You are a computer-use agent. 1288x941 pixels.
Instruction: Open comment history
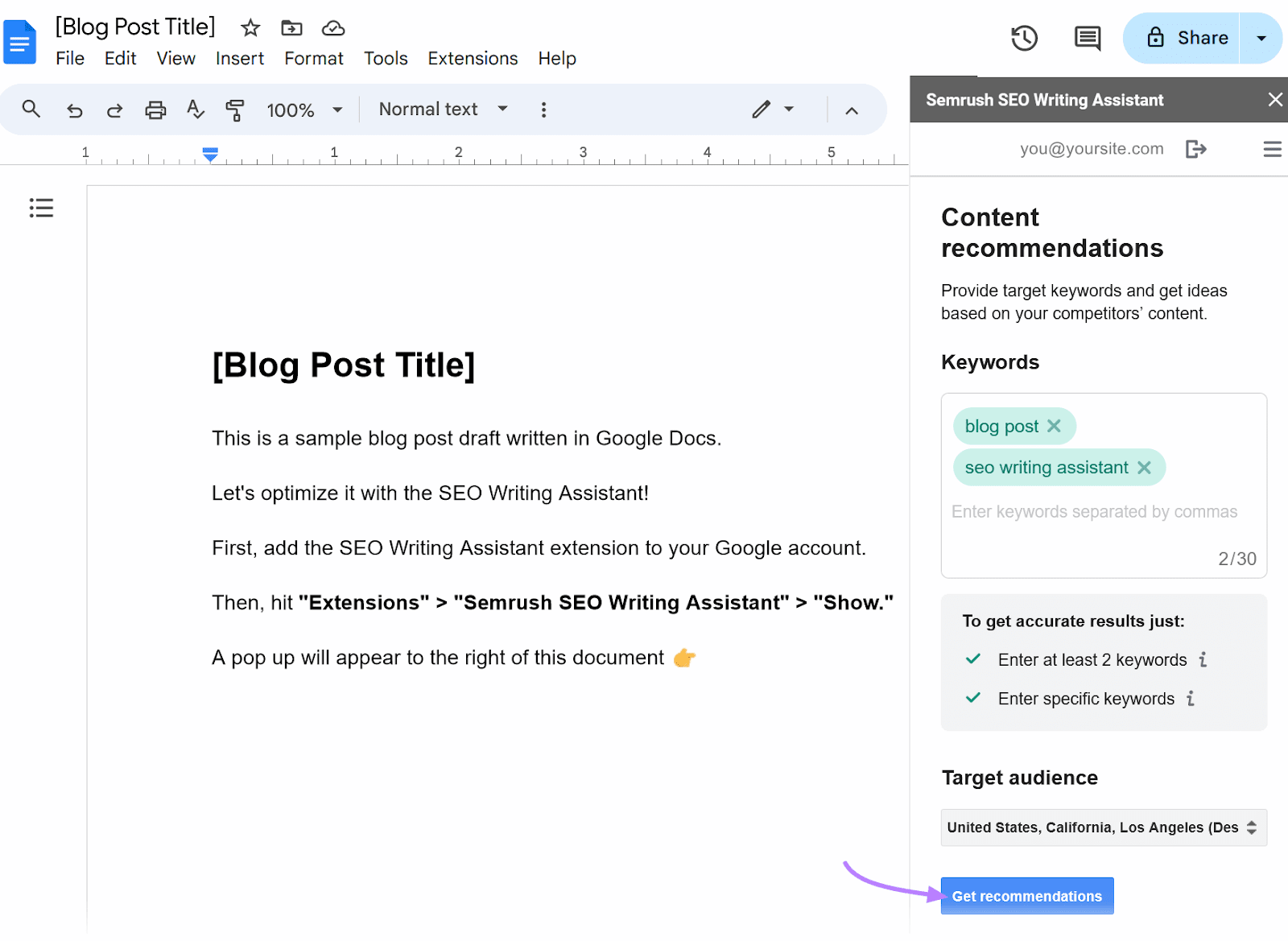(x=1086, y=38)
